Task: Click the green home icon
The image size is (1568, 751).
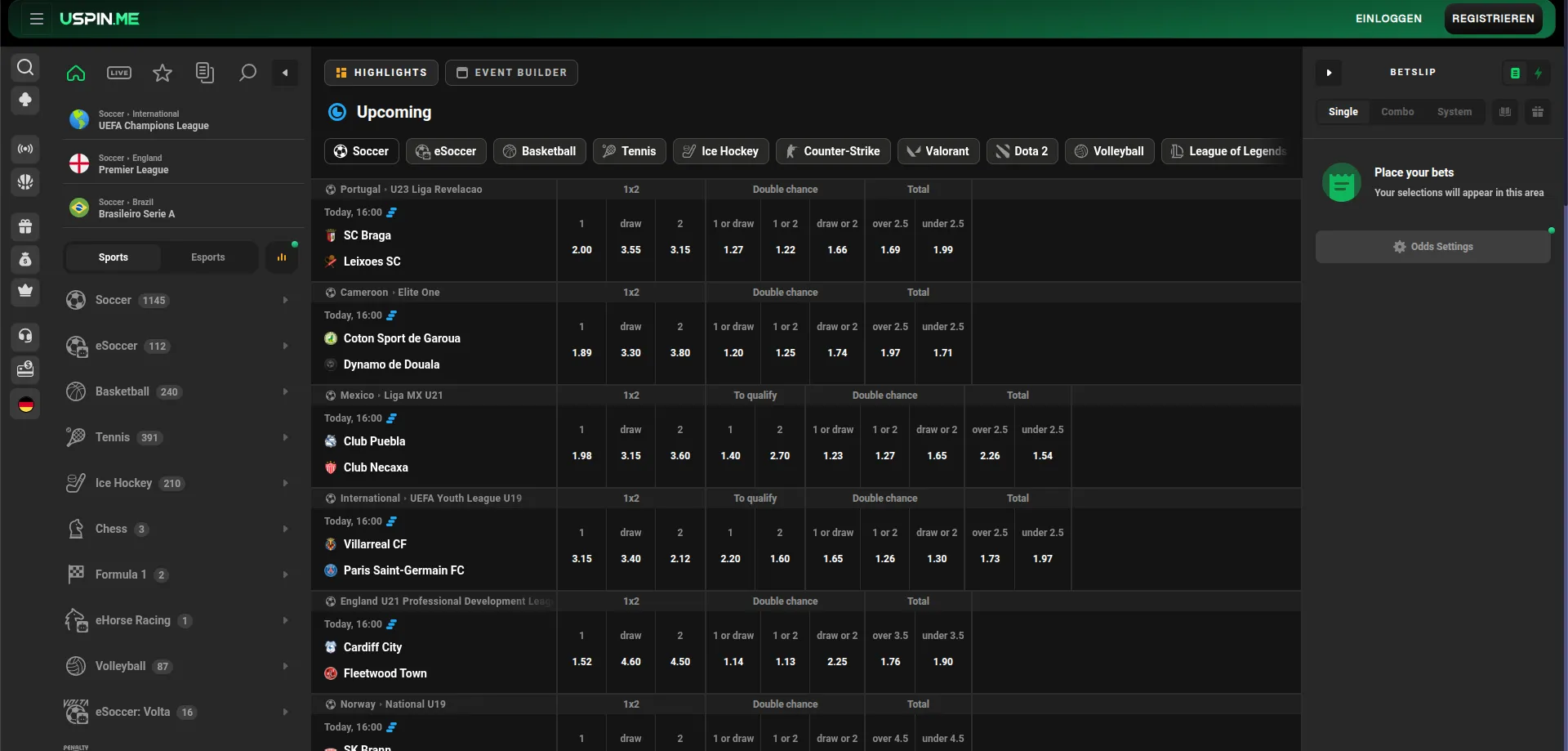Action: 76,73
